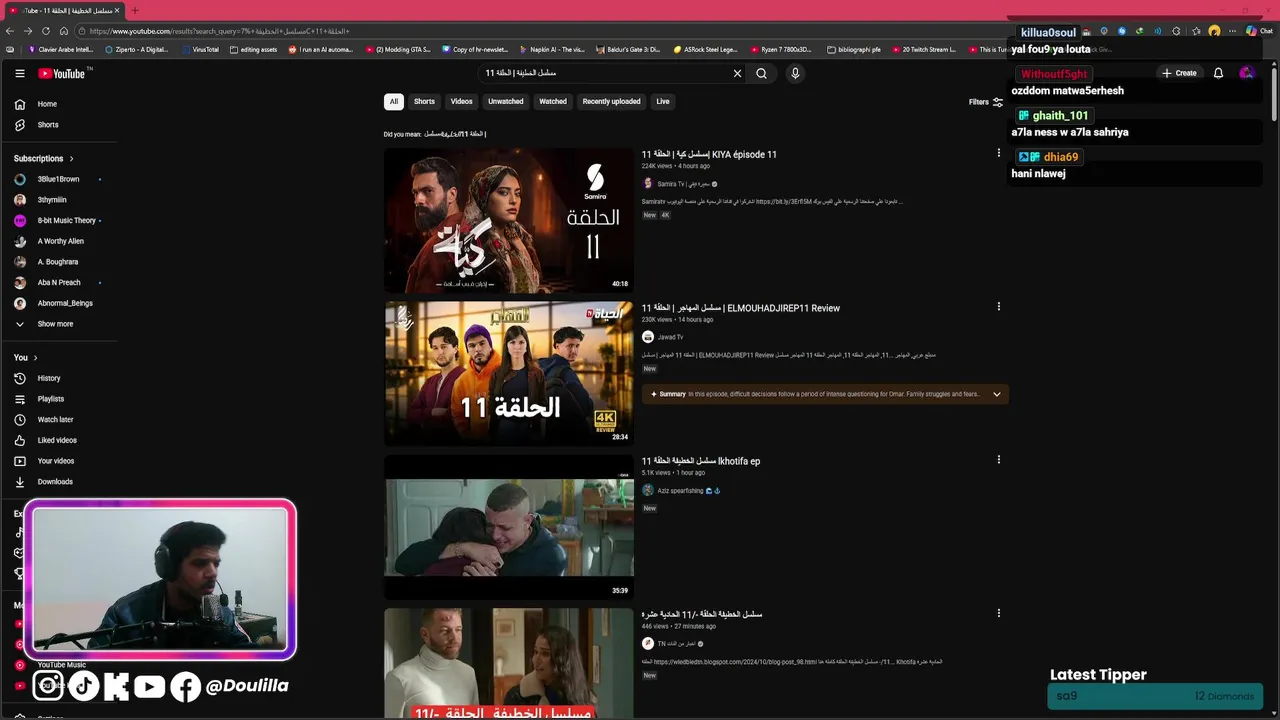
Task: Play the KIYA episode 11 thumbnail
Action: pyautogui.click(x=509, y=220)
